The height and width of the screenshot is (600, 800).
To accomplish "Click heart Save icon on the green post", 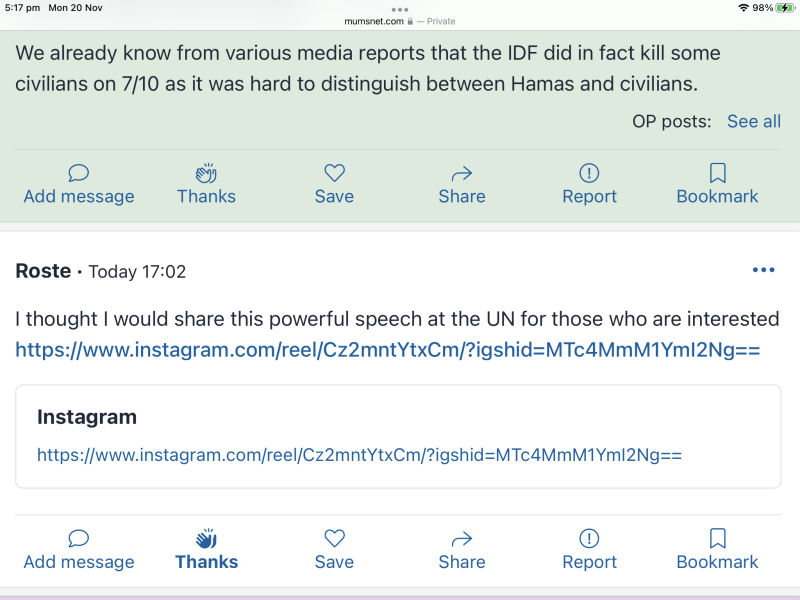I will pyautogui.click(x=334, y=174).
